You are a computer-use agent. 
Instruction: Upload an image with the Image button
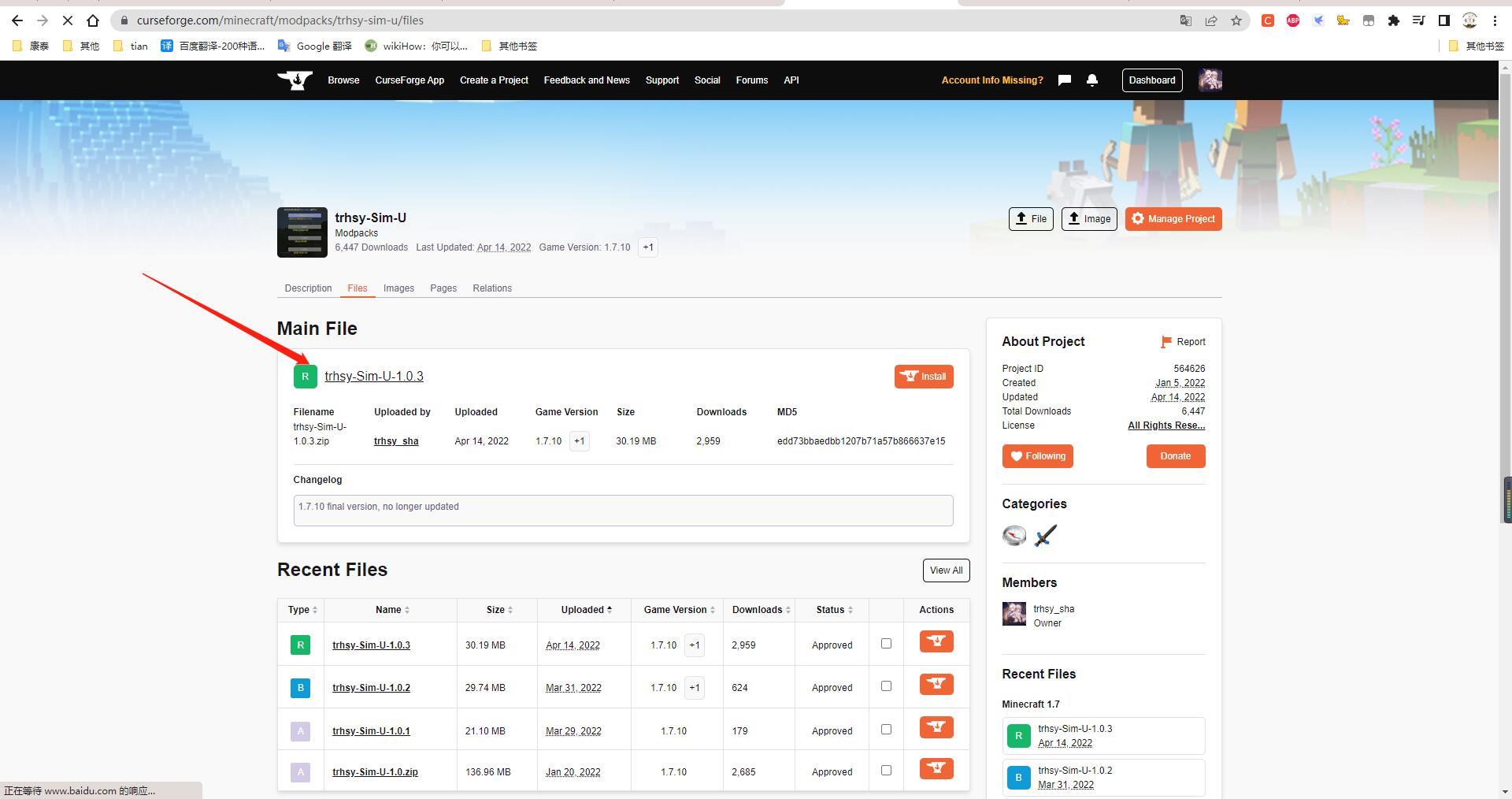click(1089, 219)
